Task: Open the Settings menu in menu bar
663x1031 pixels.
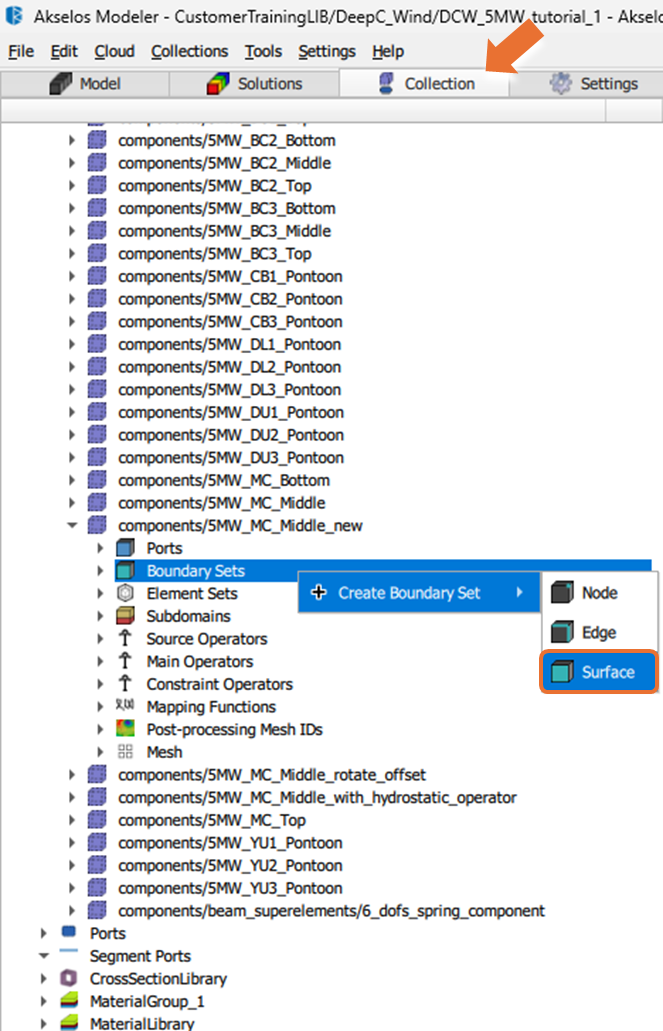Action: 327,51
